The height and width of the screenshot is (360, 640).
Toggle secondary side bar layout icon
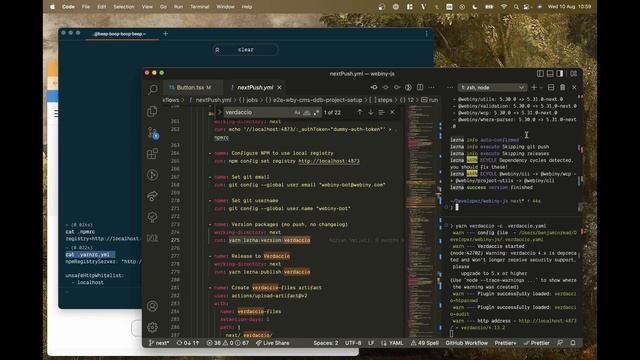560,73
